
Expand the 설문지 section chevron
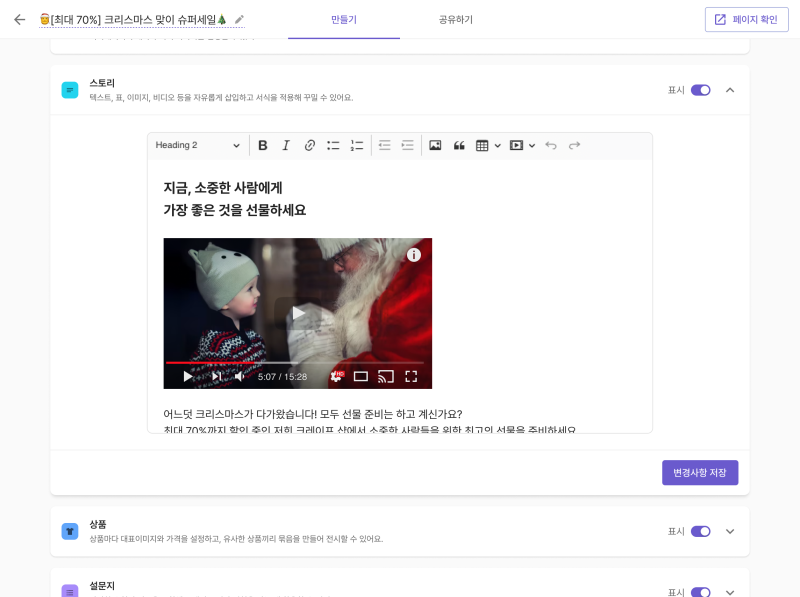pyautogui.click(x=730, y=592)
